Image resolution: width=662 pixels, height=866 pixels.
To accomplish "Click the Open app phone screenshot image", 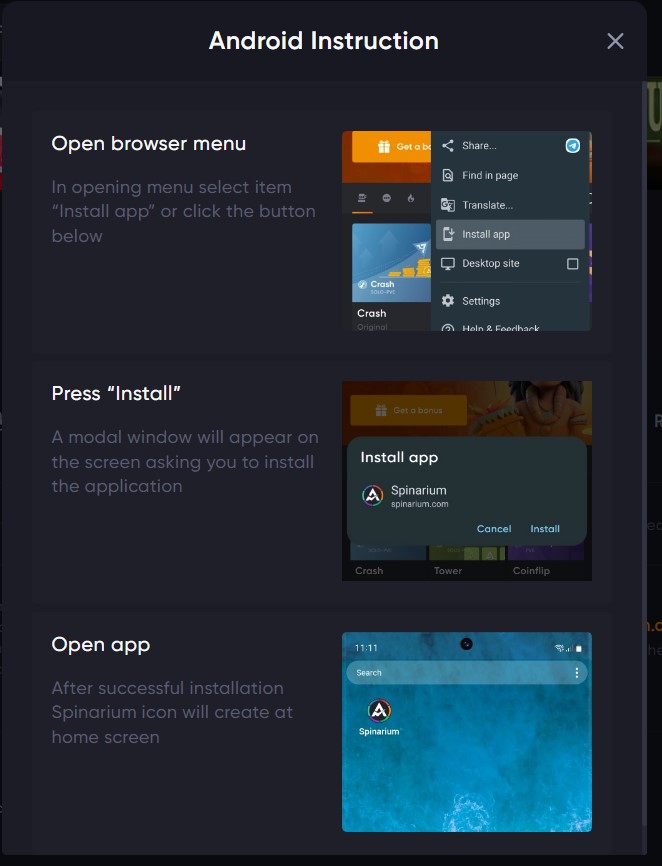I will (467, 732).
